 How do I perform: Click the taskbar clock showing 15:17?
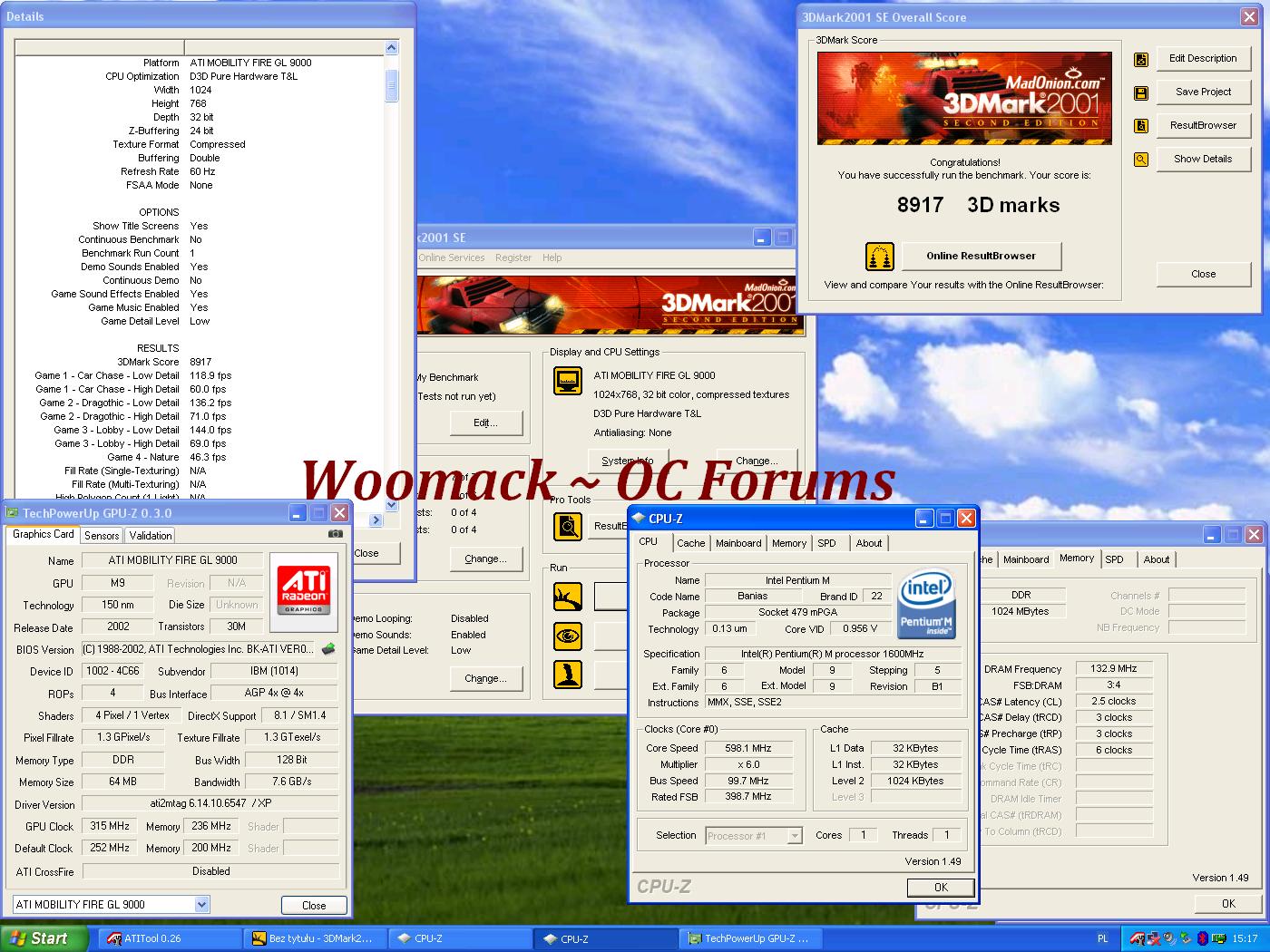pos(1245,938)
